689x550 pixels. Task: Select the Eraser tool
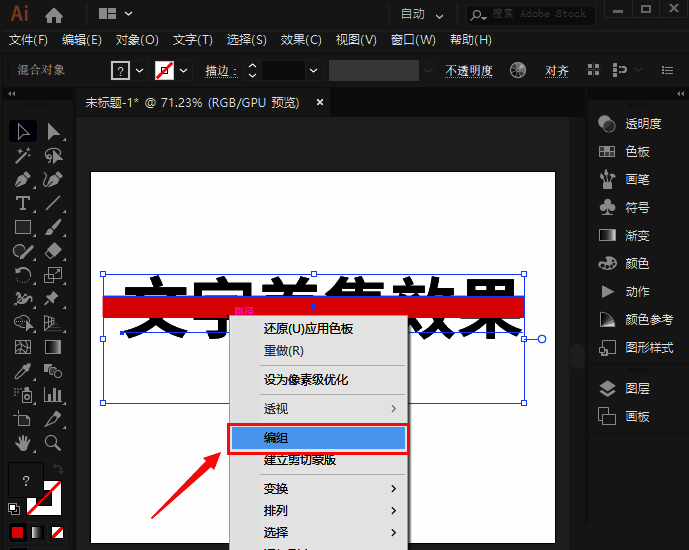click(53, 251)
